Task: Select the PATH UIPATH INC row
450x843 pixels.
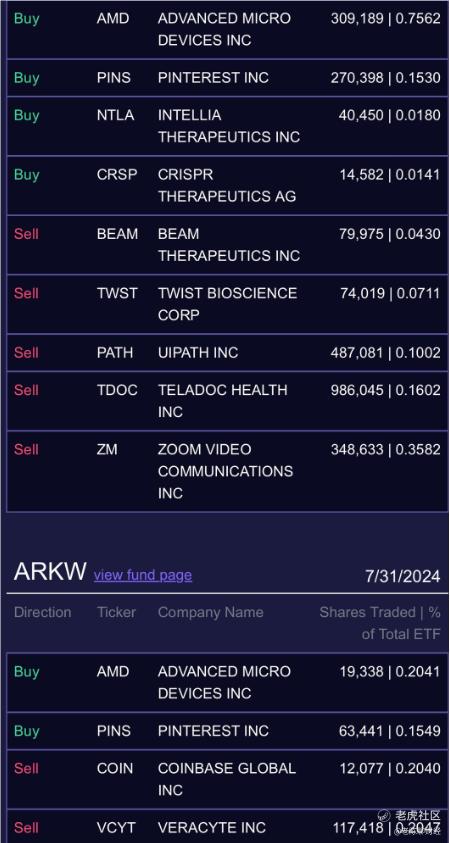Action: coord(227,353)
